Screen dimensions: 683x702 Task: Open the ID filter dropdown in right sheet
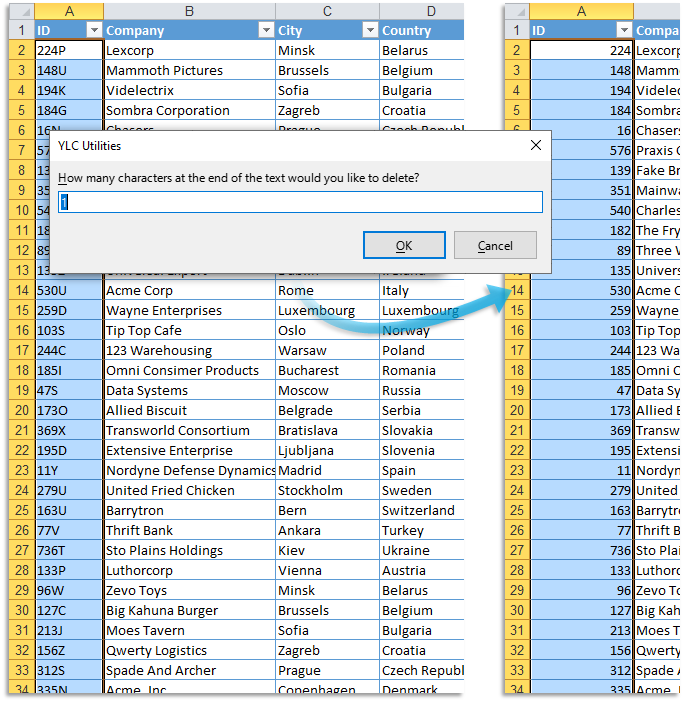click(623, 30)
